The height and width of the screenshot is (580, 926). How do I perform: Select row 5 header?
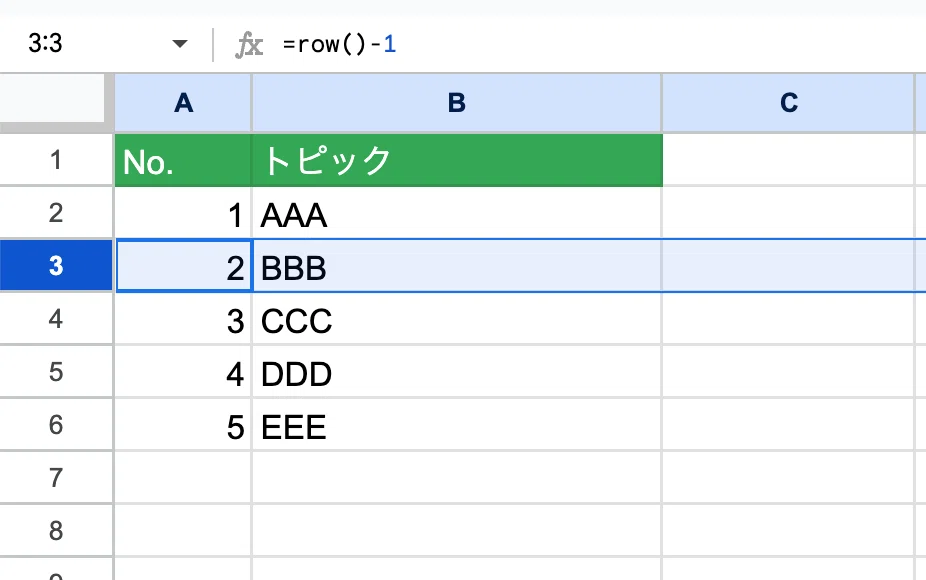tap(56, 372)
